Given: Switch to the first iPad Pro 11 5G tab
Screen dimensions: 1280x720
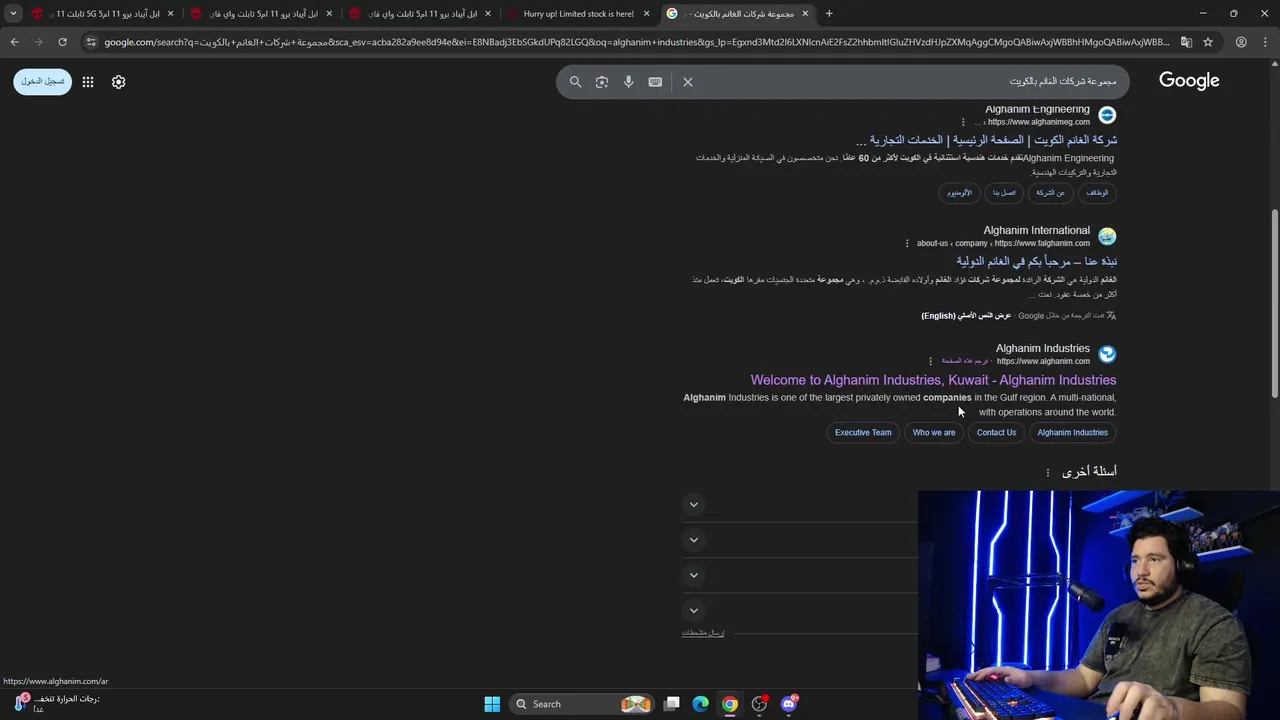Looking at the screenshot, I should pyautogui.click(x=102, y=14).
